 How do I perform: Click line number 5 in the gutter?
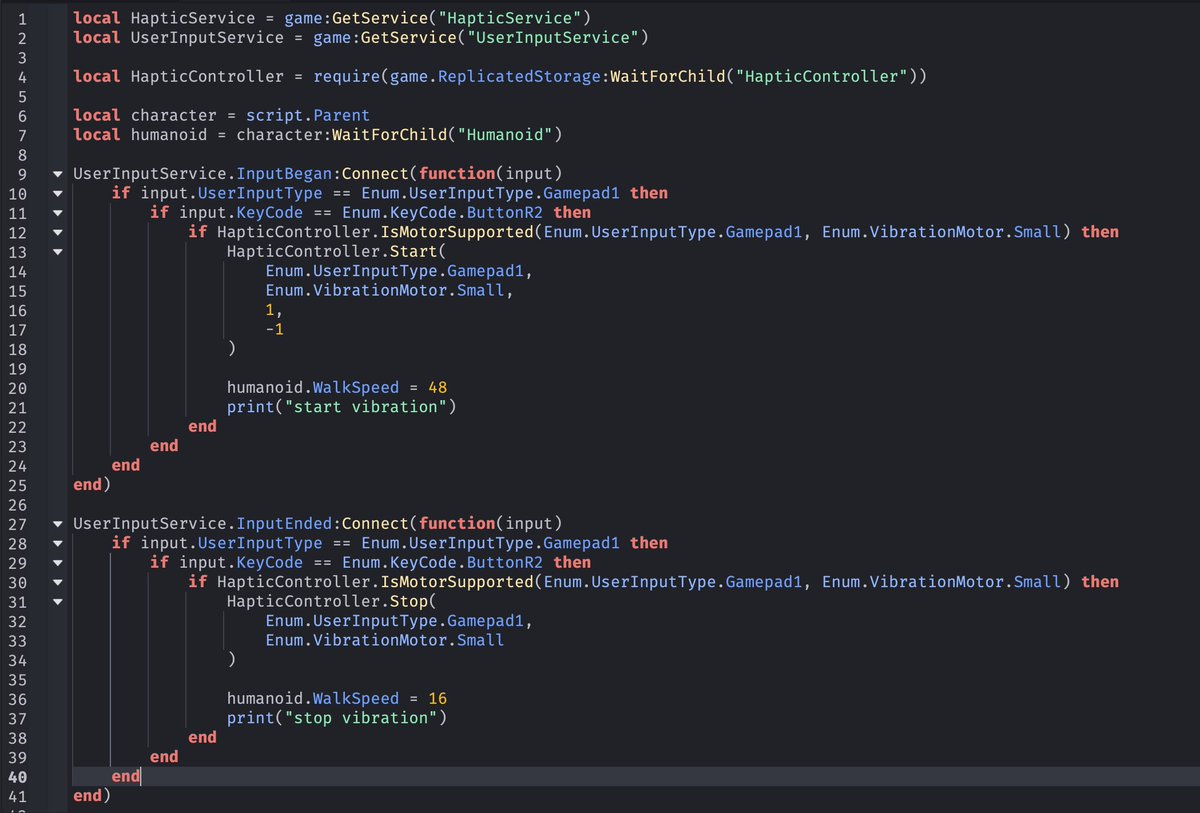[21, 95]
